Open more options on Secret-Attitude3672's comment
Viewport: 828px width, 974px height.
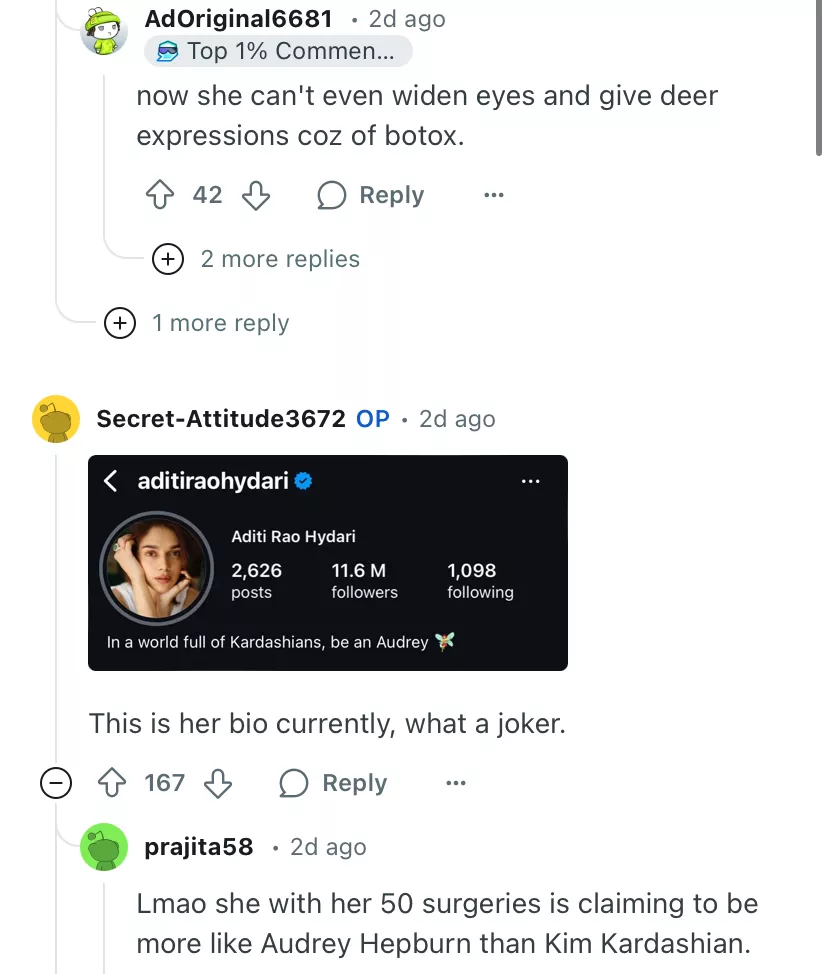(x=456, y=783)
